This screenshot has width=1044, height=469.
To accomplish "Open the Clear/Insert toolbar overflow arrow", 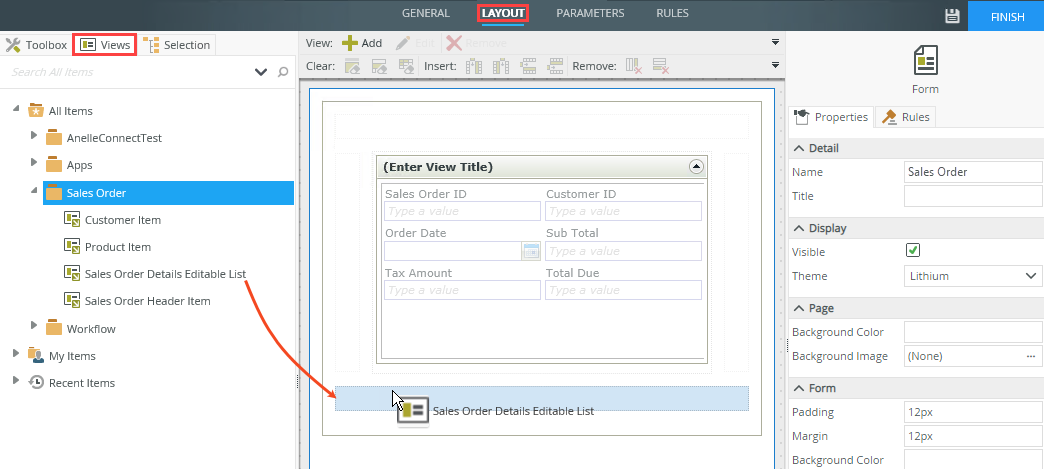I will [x=775, y=65].
